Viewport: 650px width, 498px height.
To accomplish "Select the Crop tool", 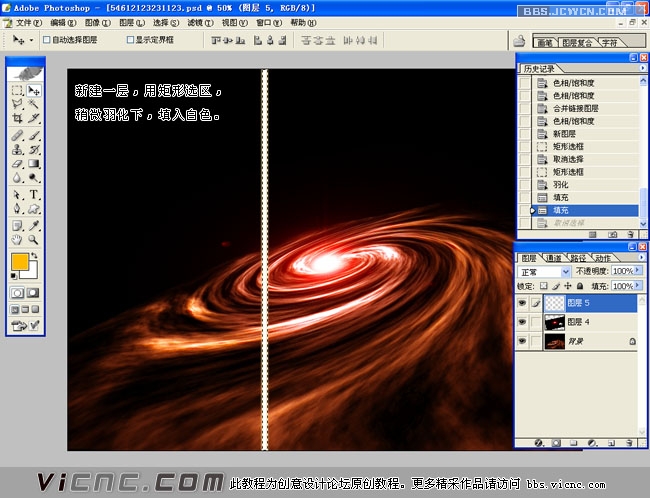I will (17, 118).
